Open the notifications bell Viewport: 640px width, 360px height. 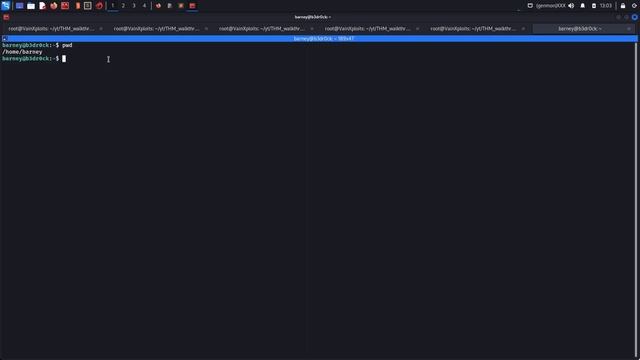pos(582,6)
